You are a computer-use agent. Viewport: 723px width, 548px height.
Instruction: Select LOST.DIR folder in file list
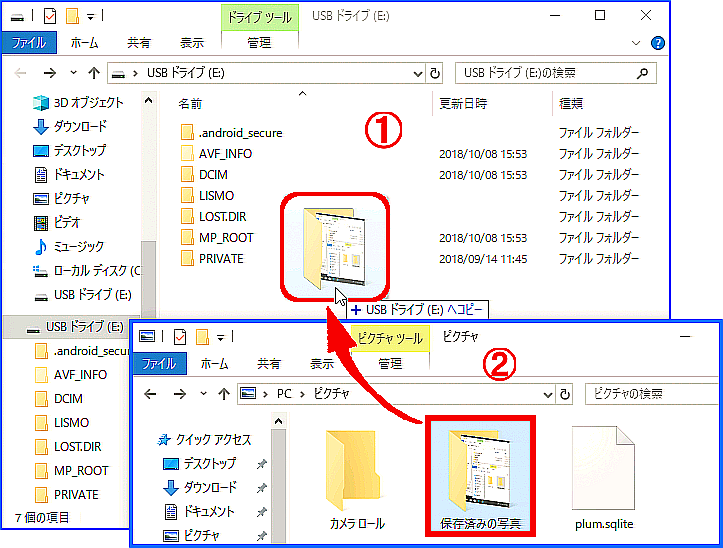(x=213, y=216)
